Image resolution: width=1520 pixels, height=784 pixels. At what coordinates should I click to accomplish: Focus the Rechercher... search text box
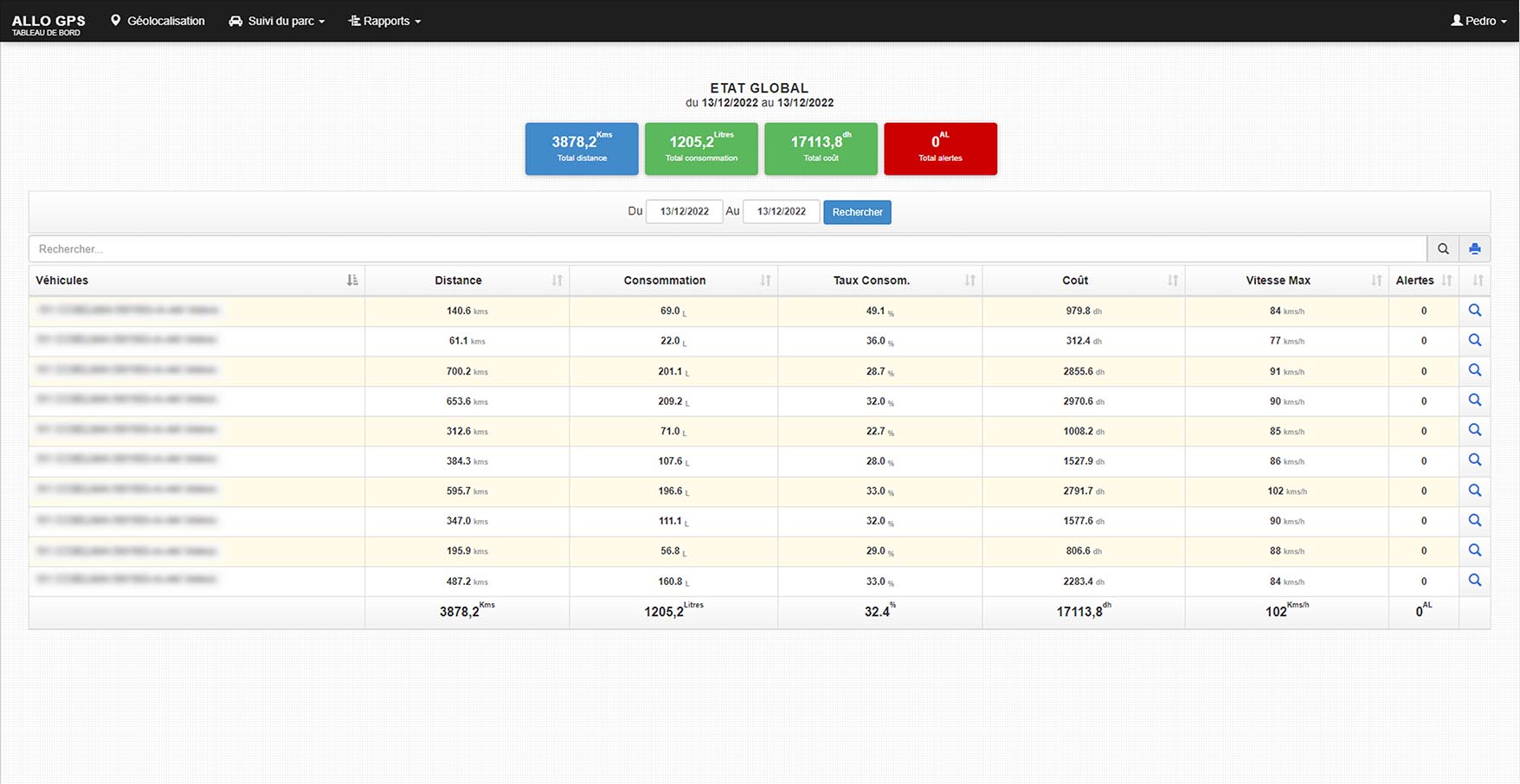click(727, 249)
